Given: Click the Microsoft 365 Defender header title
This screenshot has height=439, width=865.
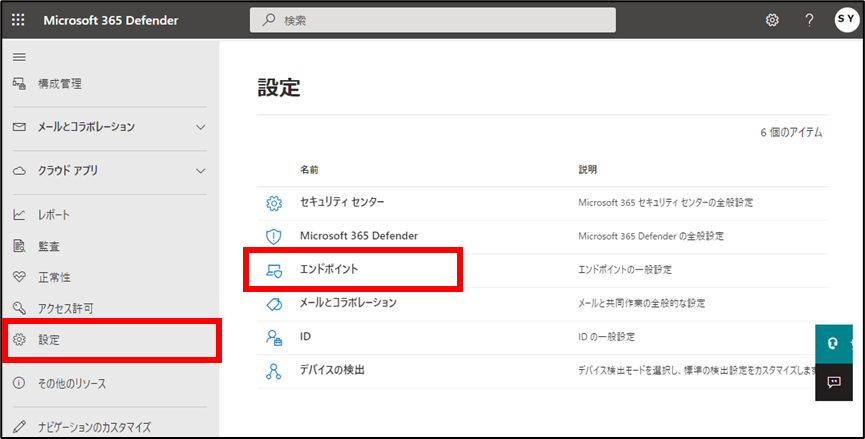Looking at the screenshot, I should pos(111,20).
